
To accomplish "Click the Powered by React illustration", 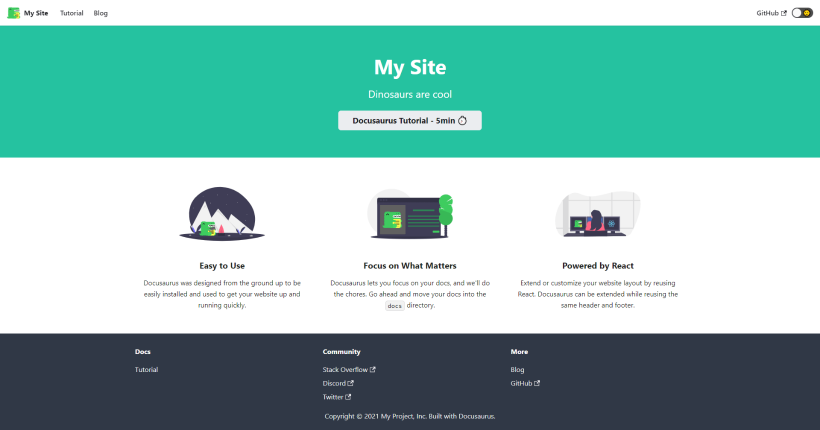I will coord(598,214).
